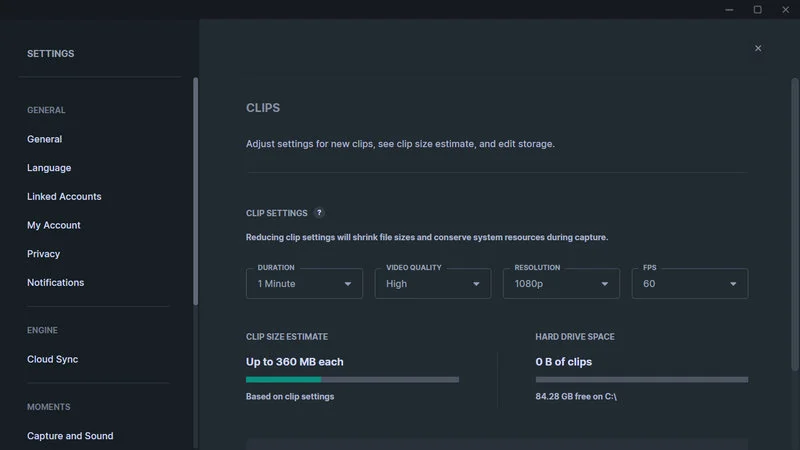
Task: Open My Account settings page
Action: click(x=54, y=225)
